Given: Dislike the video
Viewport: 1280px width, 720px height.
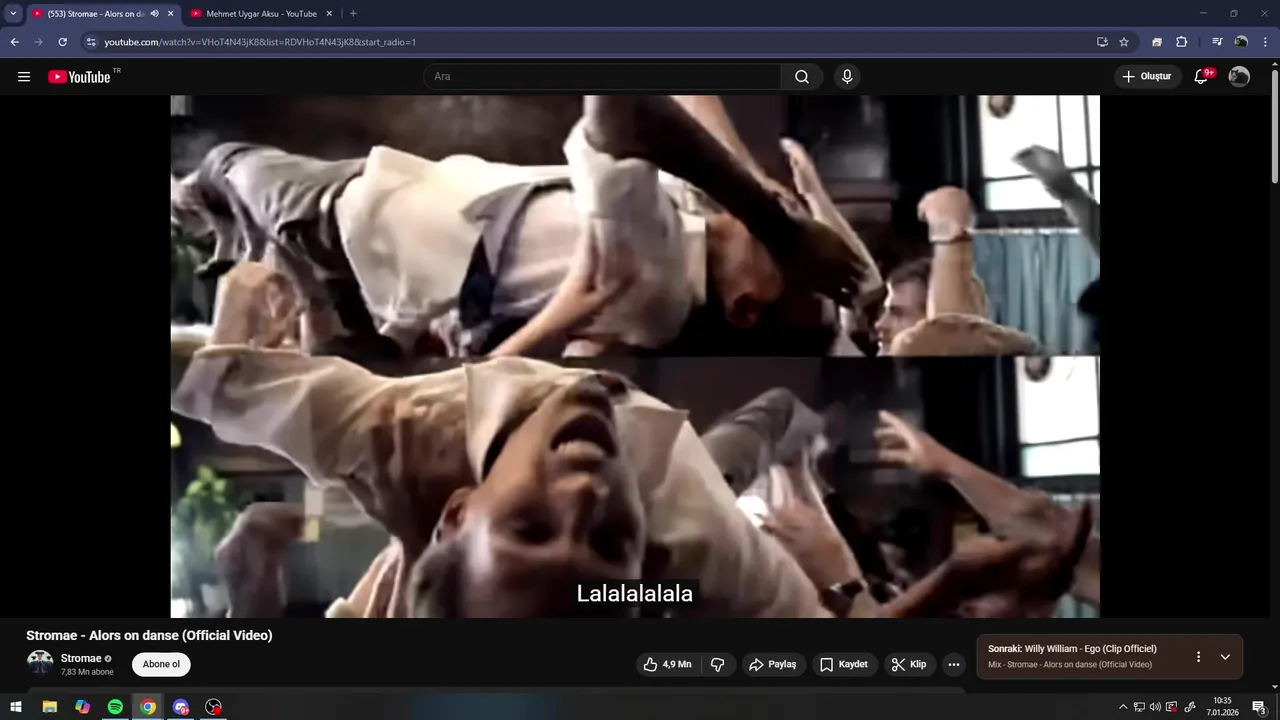Looking at the screenshot, I should [x=717, y=664].
